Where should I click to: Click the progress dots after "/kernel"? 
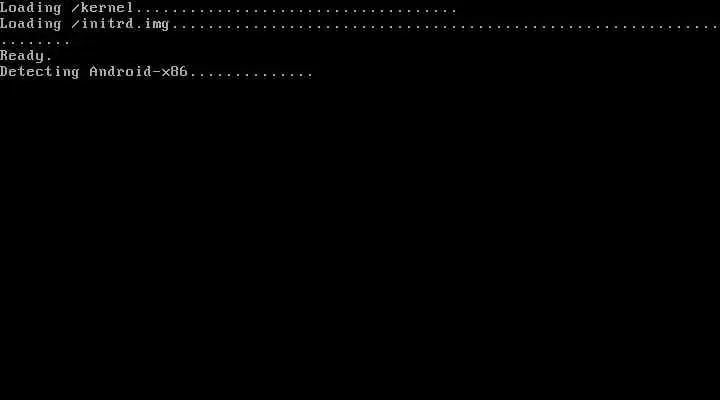[296, 10]
